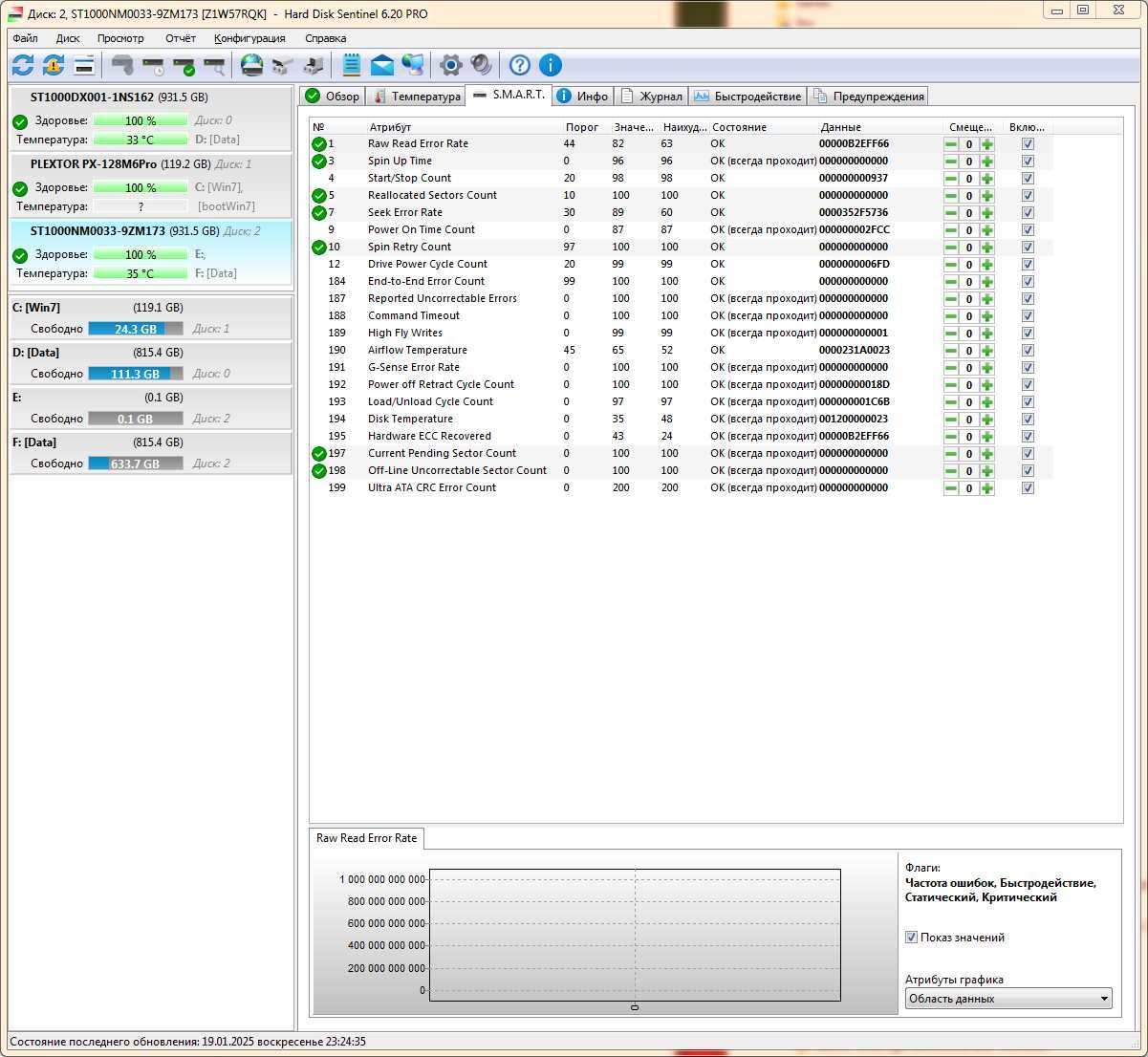Click the refresh-with-warning toolbar icon
This screenshot has height=1057, width=1148.
54,65
